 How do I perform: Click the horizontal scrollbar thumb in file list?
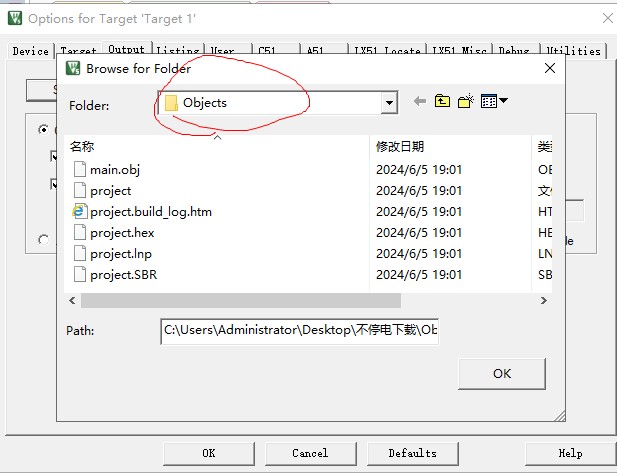(x=241, y=301)
